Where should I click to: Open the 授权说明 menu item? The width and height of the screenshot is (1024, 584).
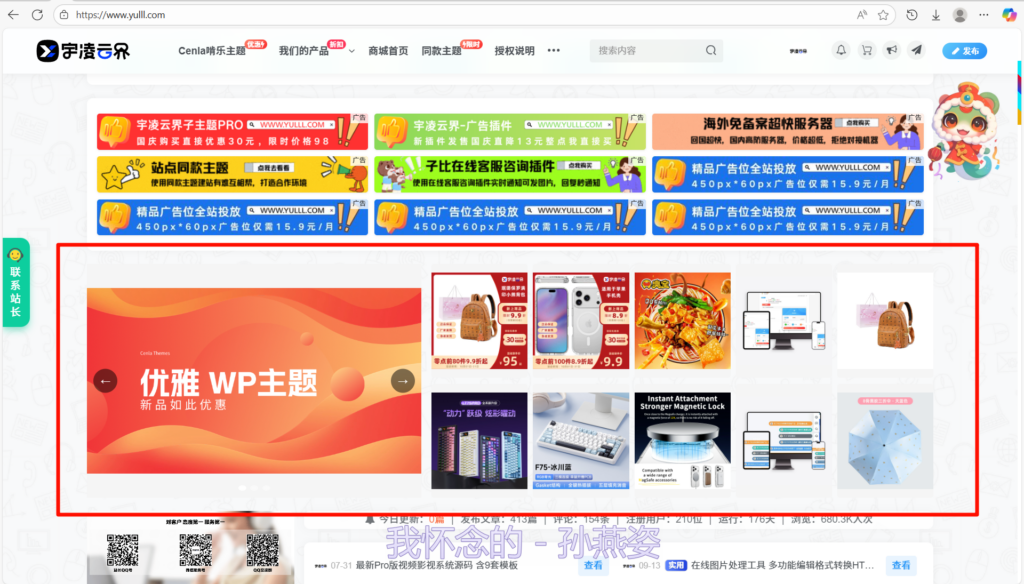point(516,50)
